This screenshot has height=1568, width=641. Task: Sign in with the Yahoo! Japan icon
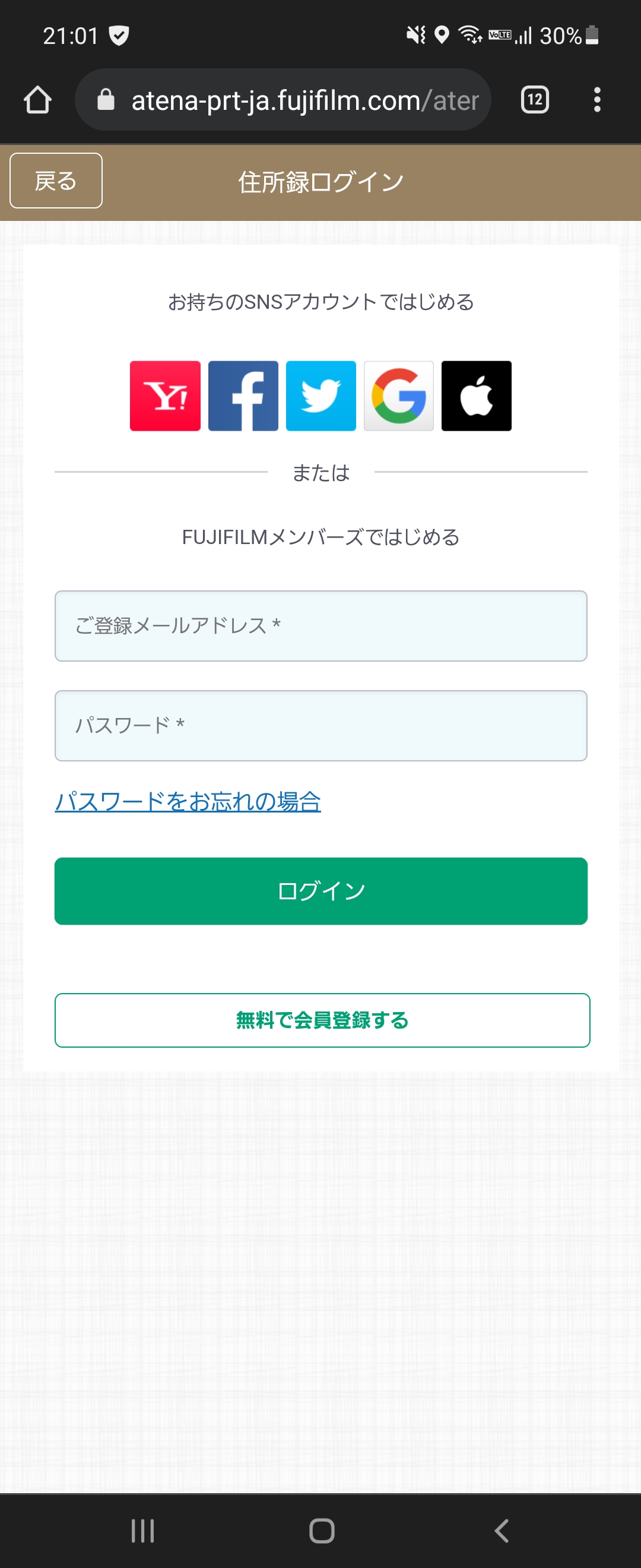point(165,396)
